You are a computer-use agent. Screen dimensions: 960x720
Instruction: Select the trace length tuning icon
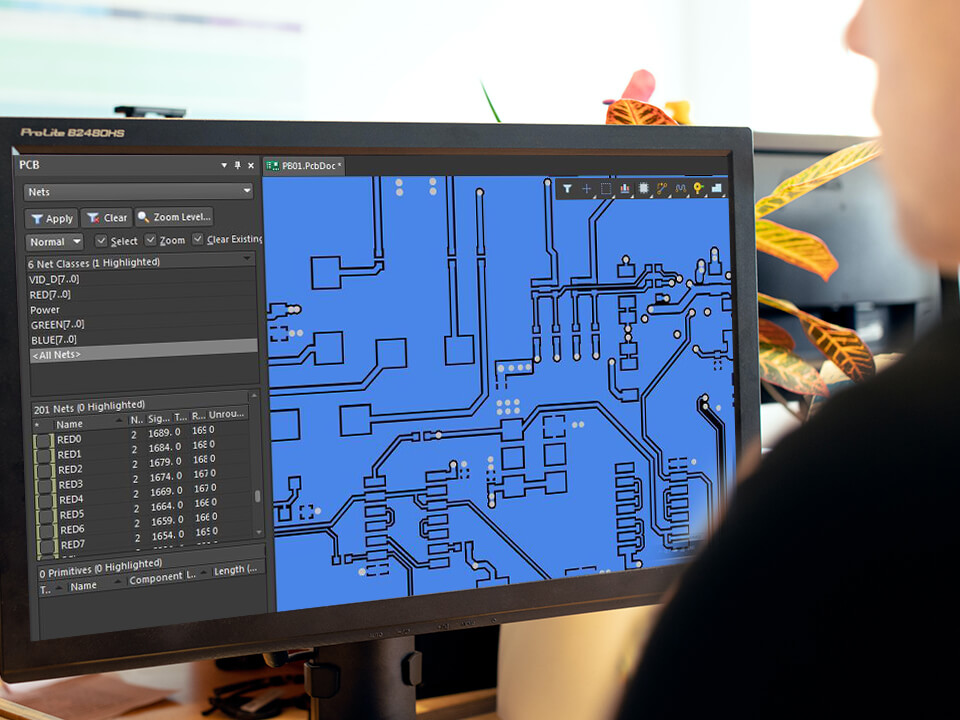pos(680,188)
